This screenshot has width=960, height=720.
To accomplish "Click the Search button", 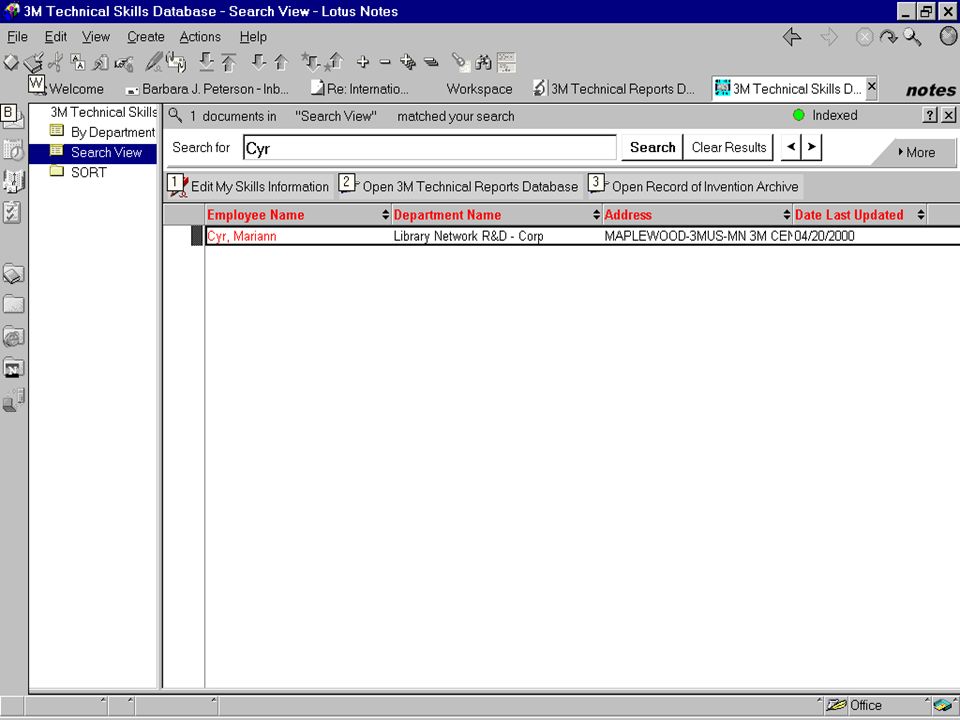I will (x=652, y=148).
